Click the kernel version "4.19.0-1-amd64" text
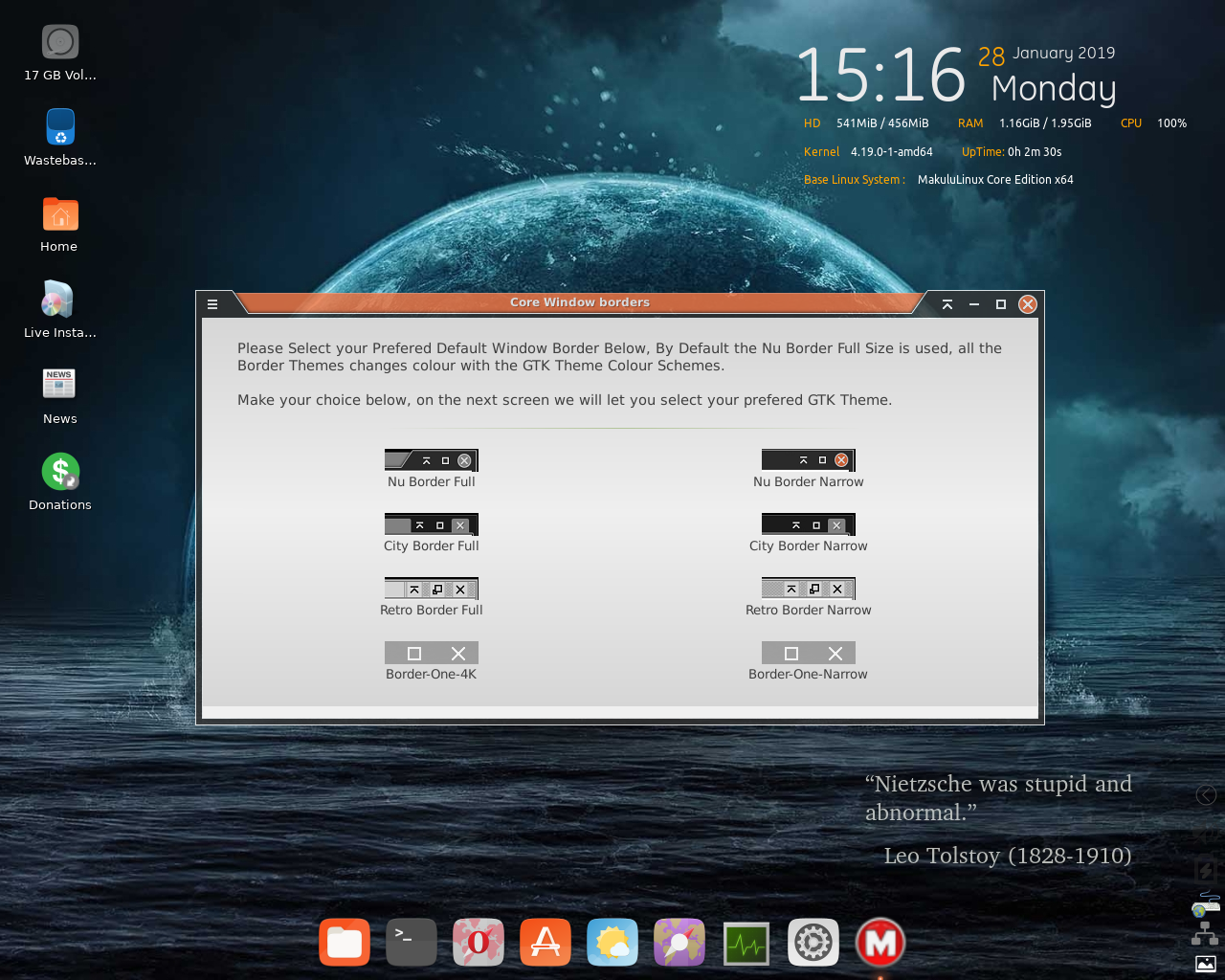This screenshot has width=1225, height=980. 891,152
